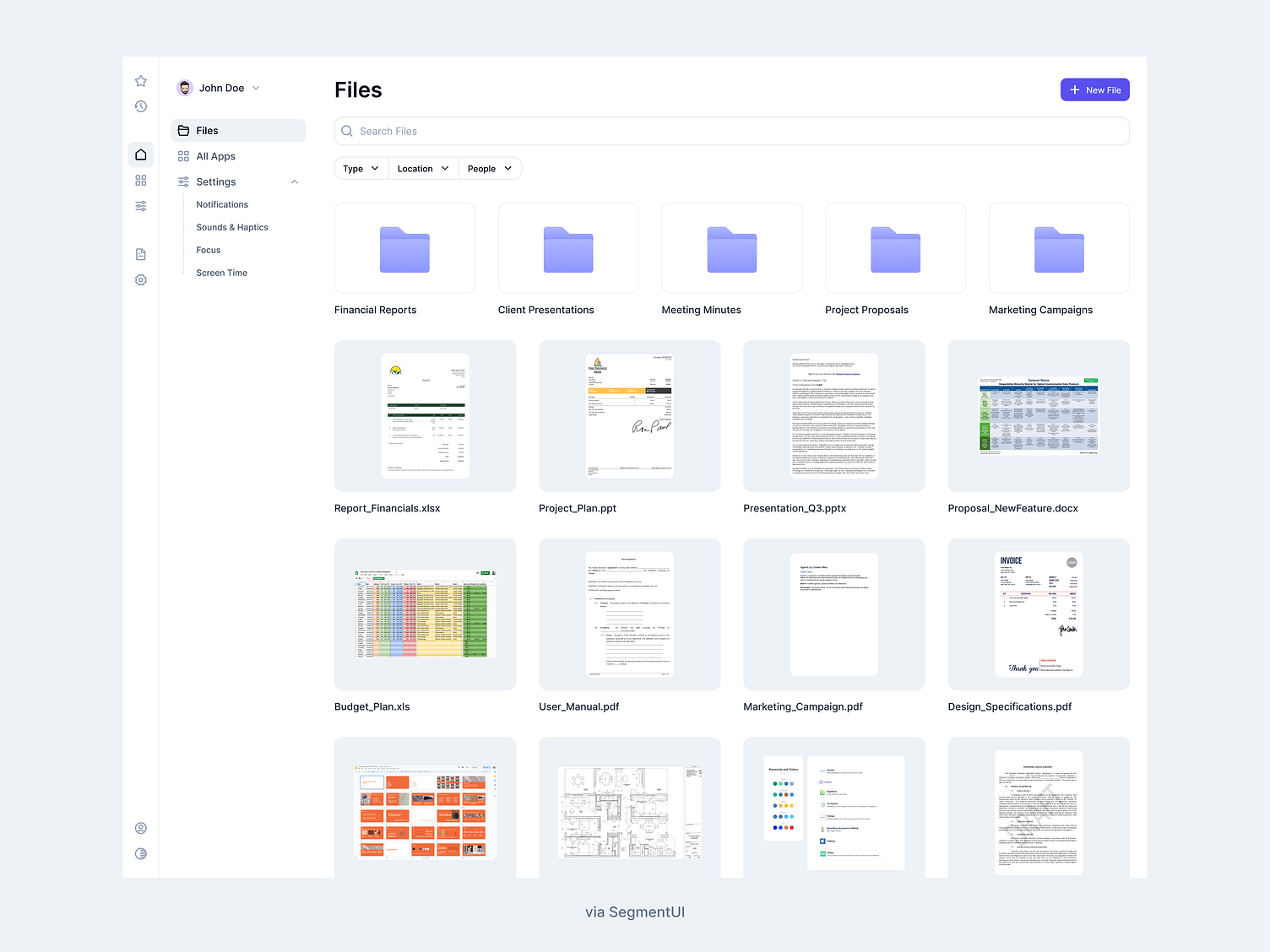
Task: Open Settings using the gear icon
Action: click(x=140, y=279)
